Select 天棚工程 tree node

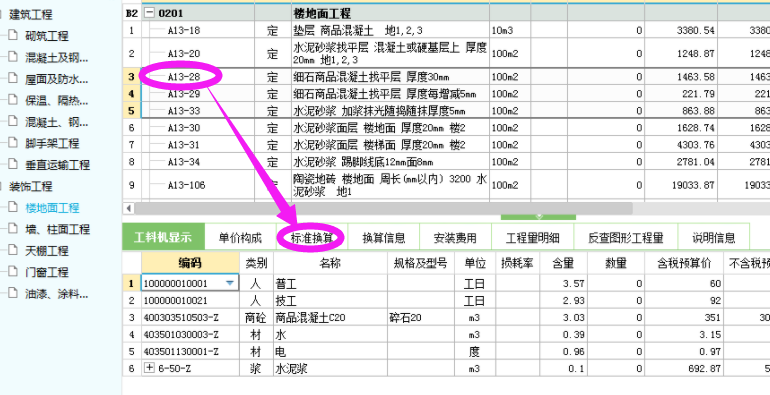coord(47,251)
